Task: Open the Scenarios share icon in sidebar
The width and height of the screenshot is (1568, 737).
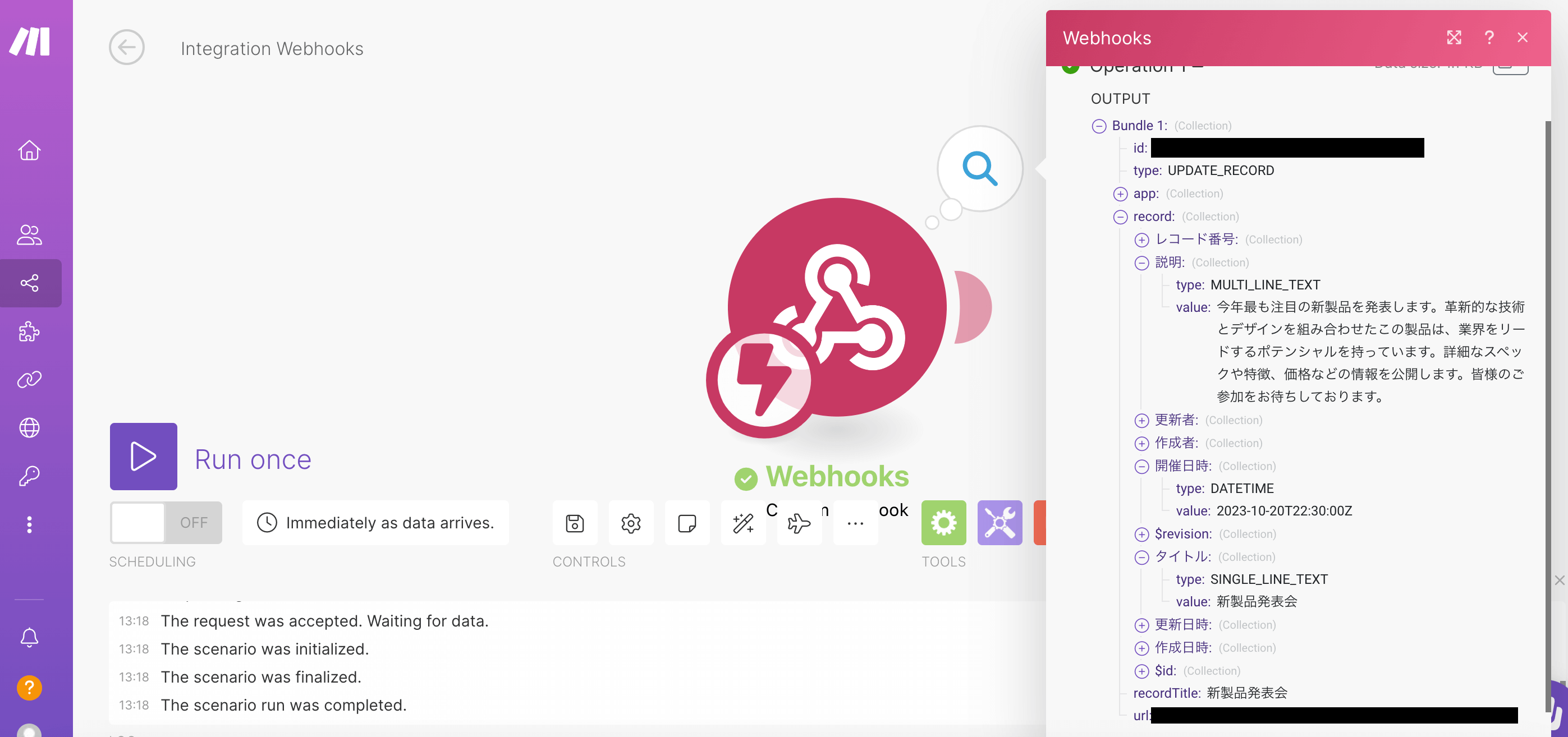Action: (29, 283)
